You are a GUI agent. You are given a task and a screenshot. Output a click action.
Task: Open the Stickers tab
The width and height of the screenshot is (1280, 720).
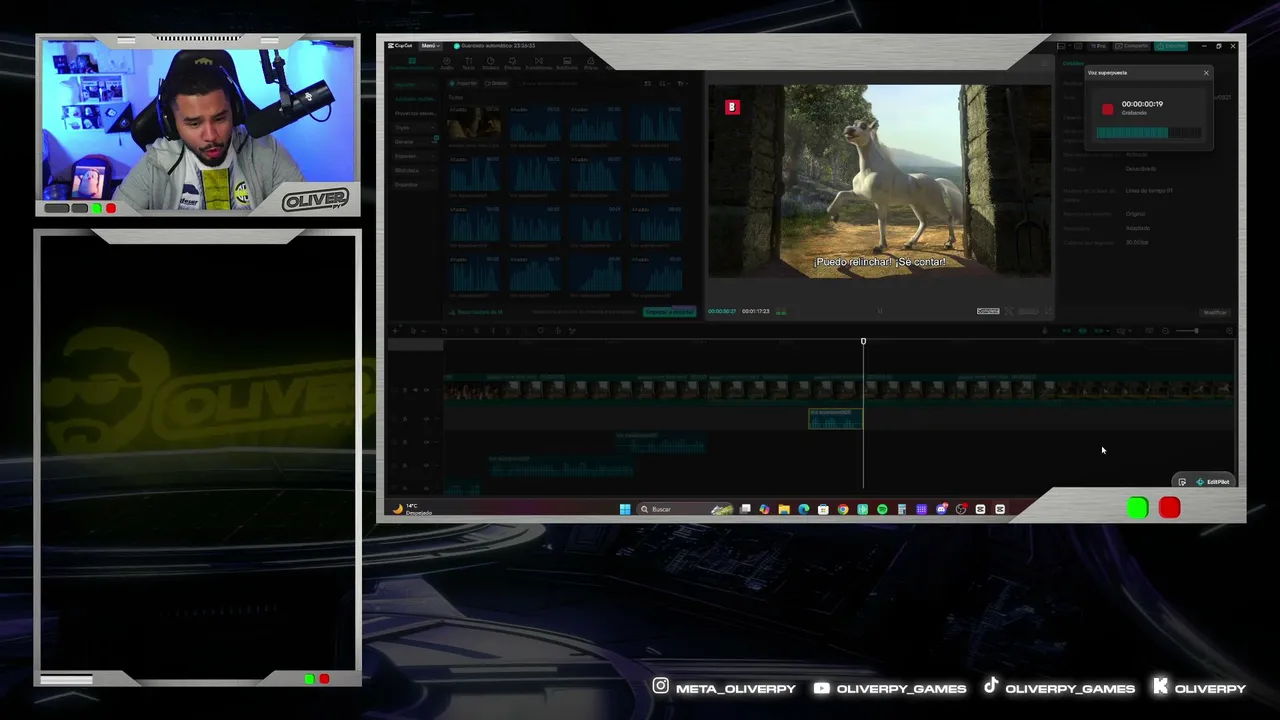[490, 64]
